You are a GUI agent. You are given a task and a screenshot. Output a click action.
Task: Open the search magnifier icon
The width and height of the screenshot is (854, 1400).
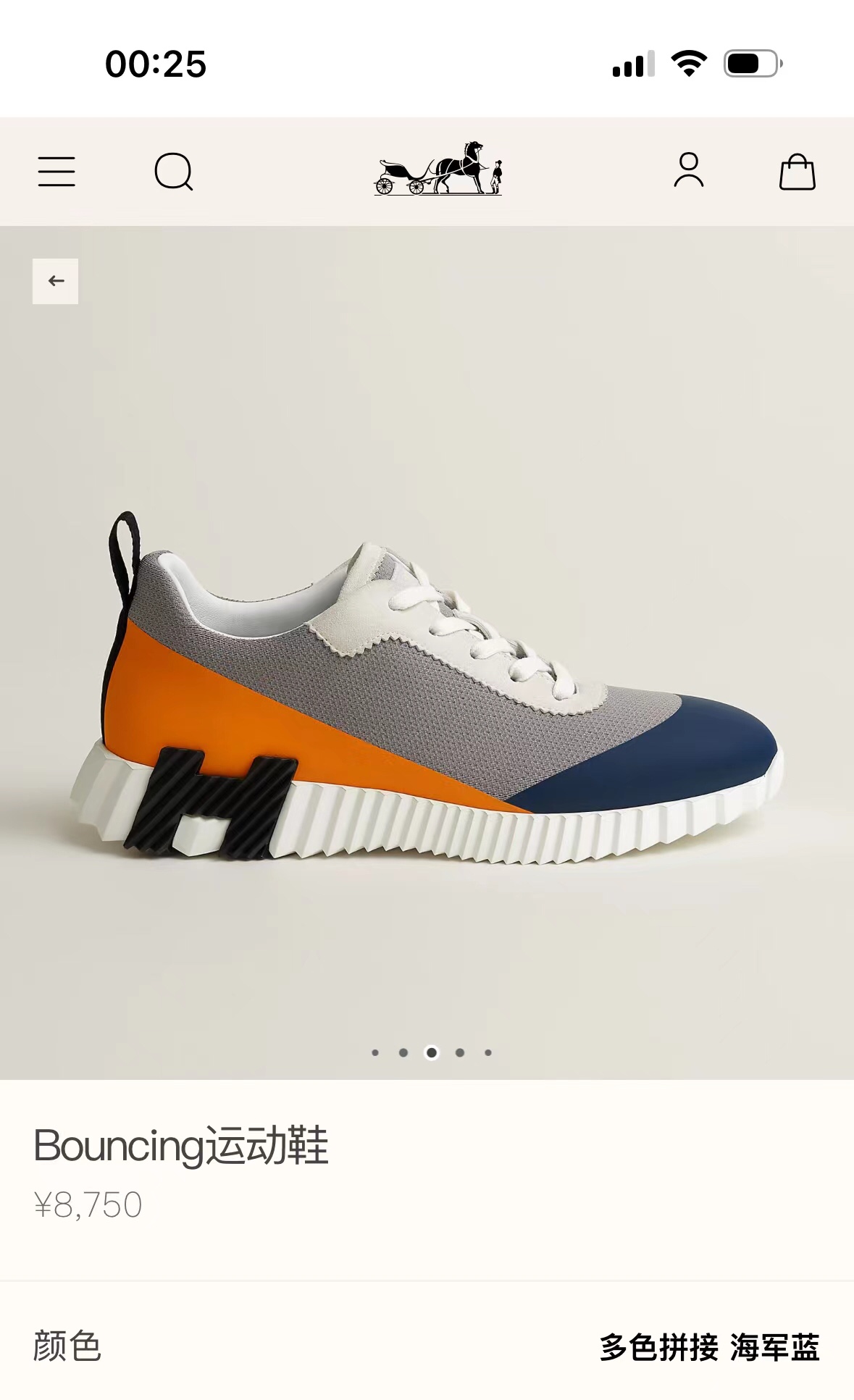[x=174, y=172]
